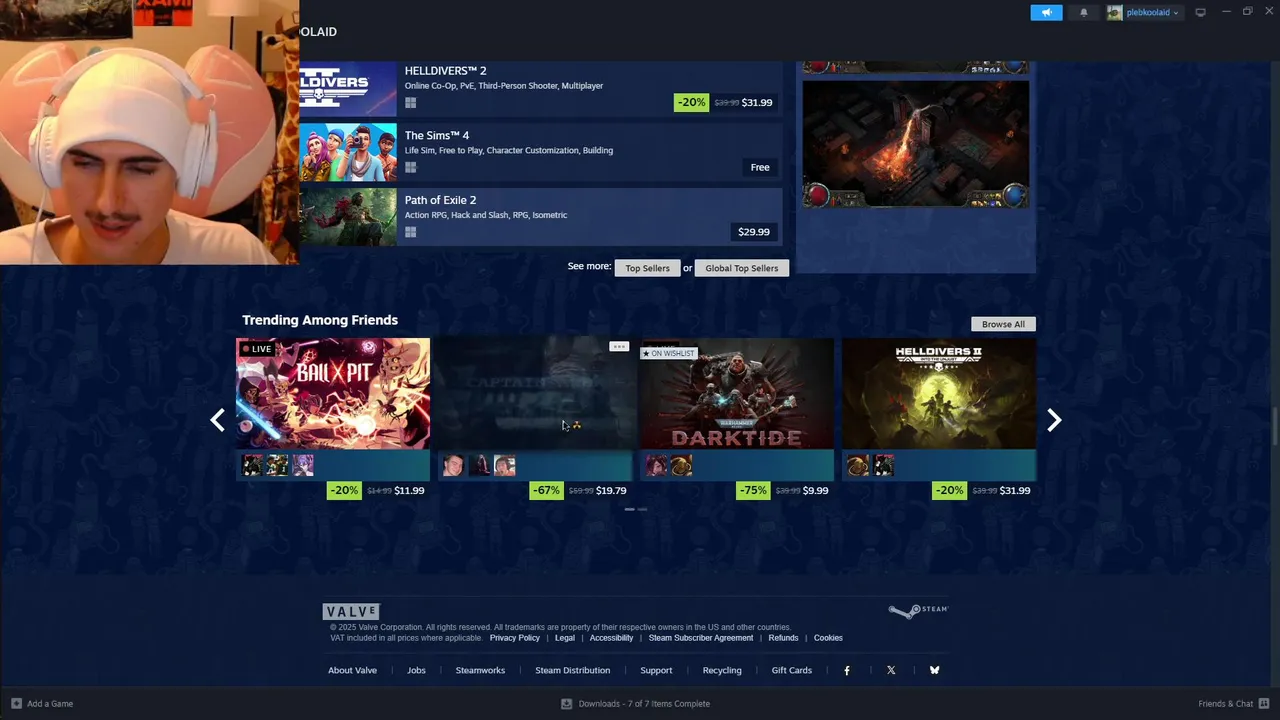1280x720 pixels.
Task: Click the Windows icon under Path of Exile 2
Action: coord(410,232)
